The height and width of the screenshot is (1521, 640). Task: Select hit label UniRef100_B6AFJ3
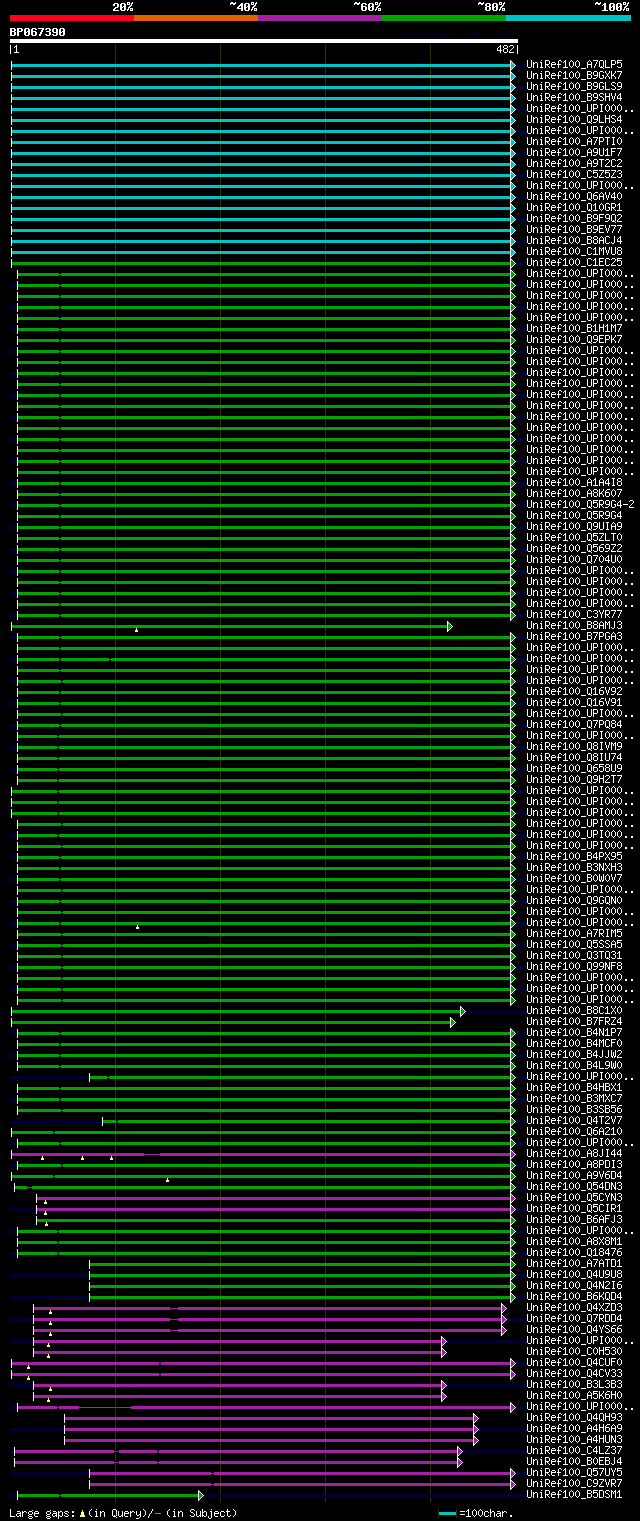coord(574,1219)
